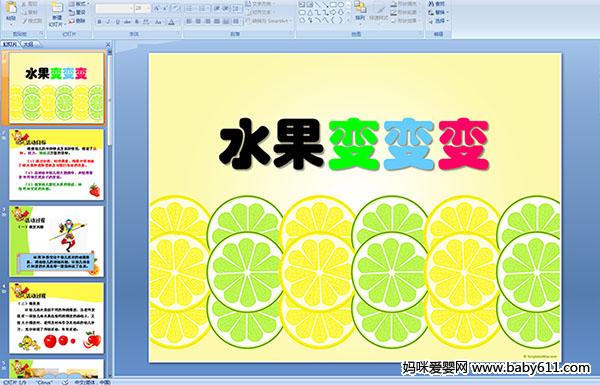Select the Format Painter (格式刷) brush

(25, 21)
